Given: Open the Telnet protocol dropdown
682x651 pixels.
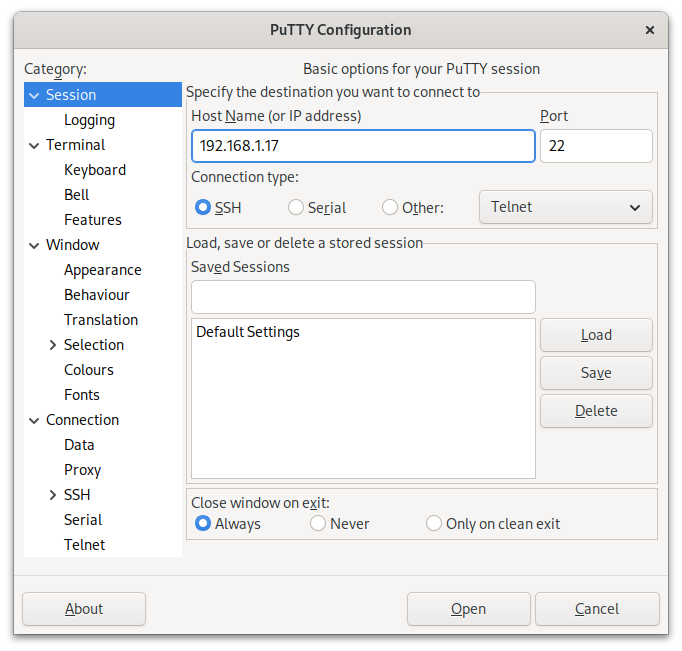Looking at the screenshot, I should point(566,207).
